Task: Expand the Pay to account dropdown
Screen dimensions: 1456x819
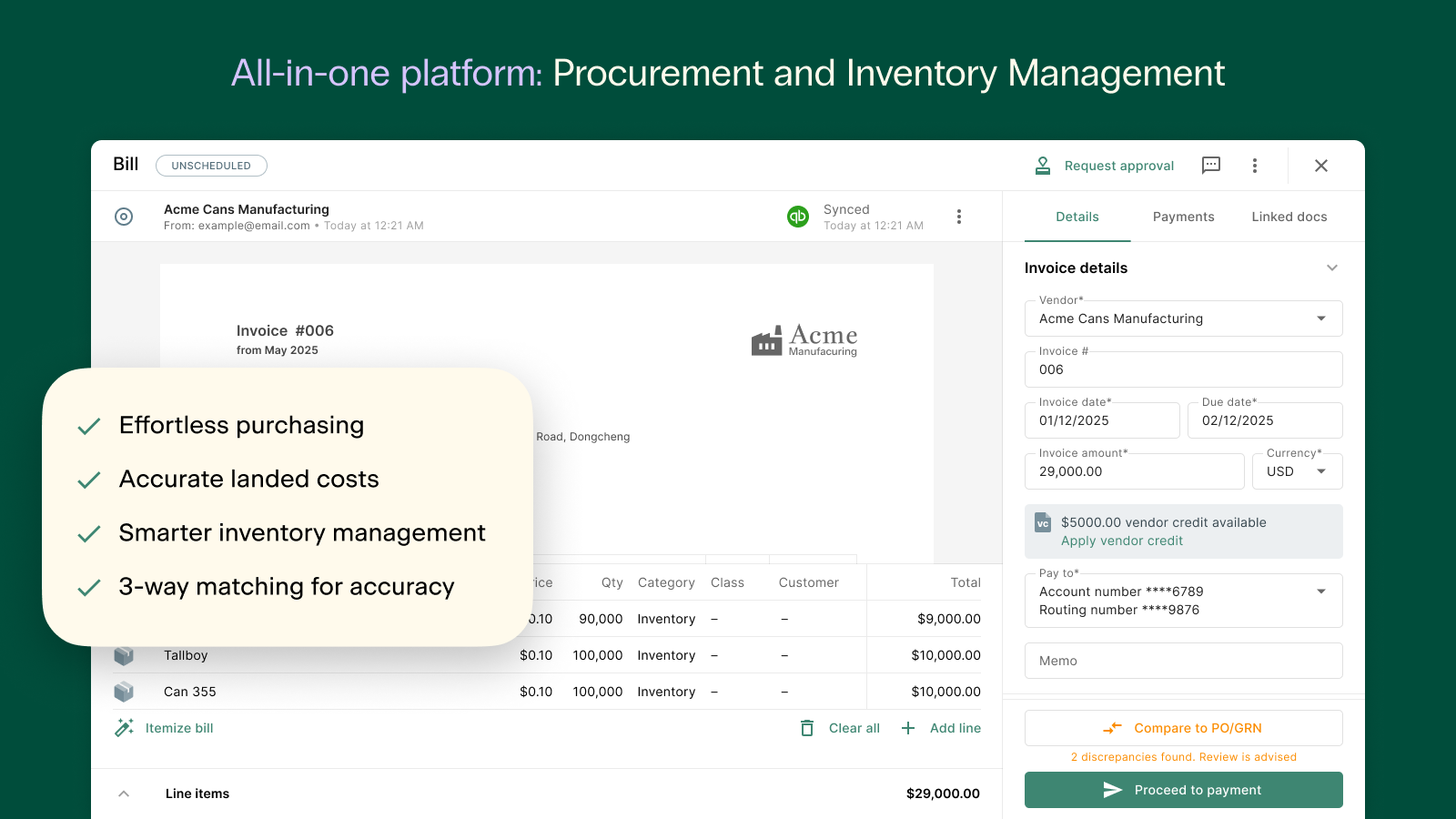Action: 1320,591
